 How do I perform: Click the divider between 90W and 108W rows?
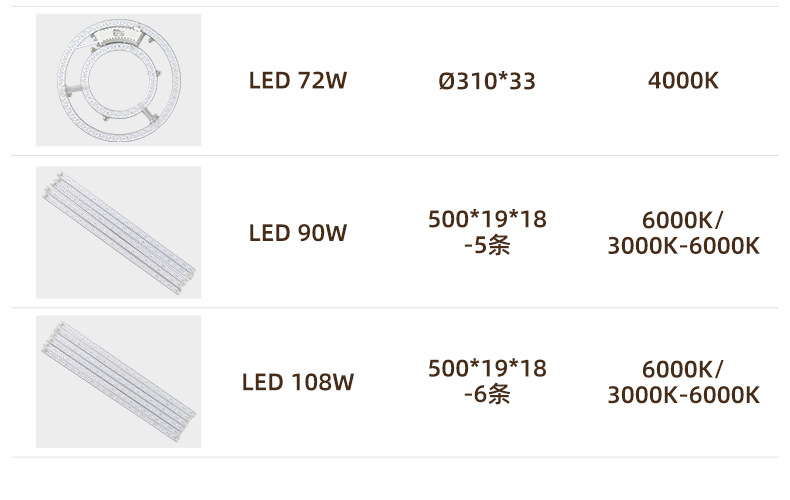pos(400,307)
